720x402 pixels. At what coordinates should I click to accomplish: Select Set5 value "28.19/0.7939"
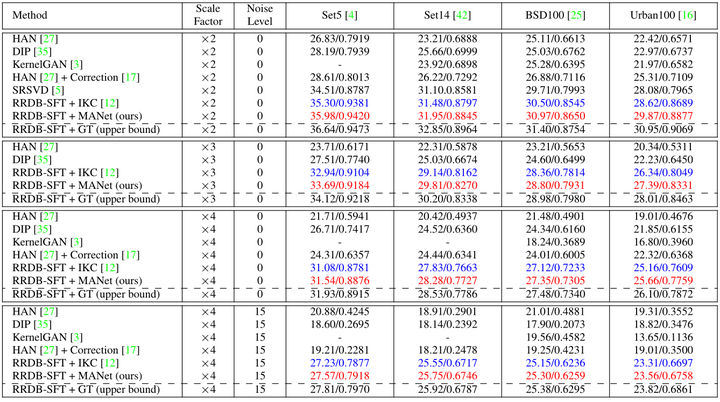[340, 52]
